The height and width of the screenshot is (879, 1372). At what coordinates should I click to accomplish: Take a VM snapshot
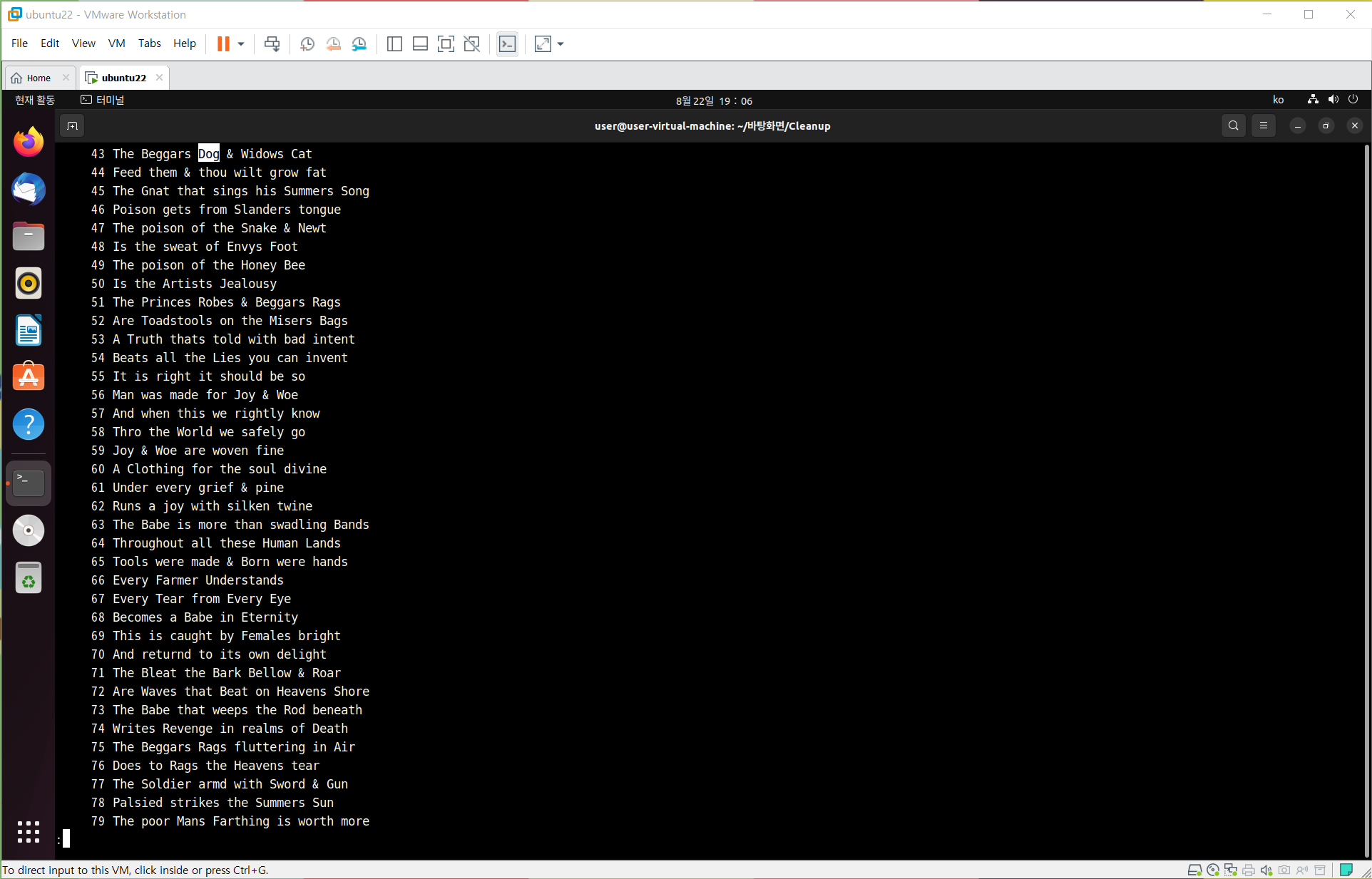[x=307, y=44]
